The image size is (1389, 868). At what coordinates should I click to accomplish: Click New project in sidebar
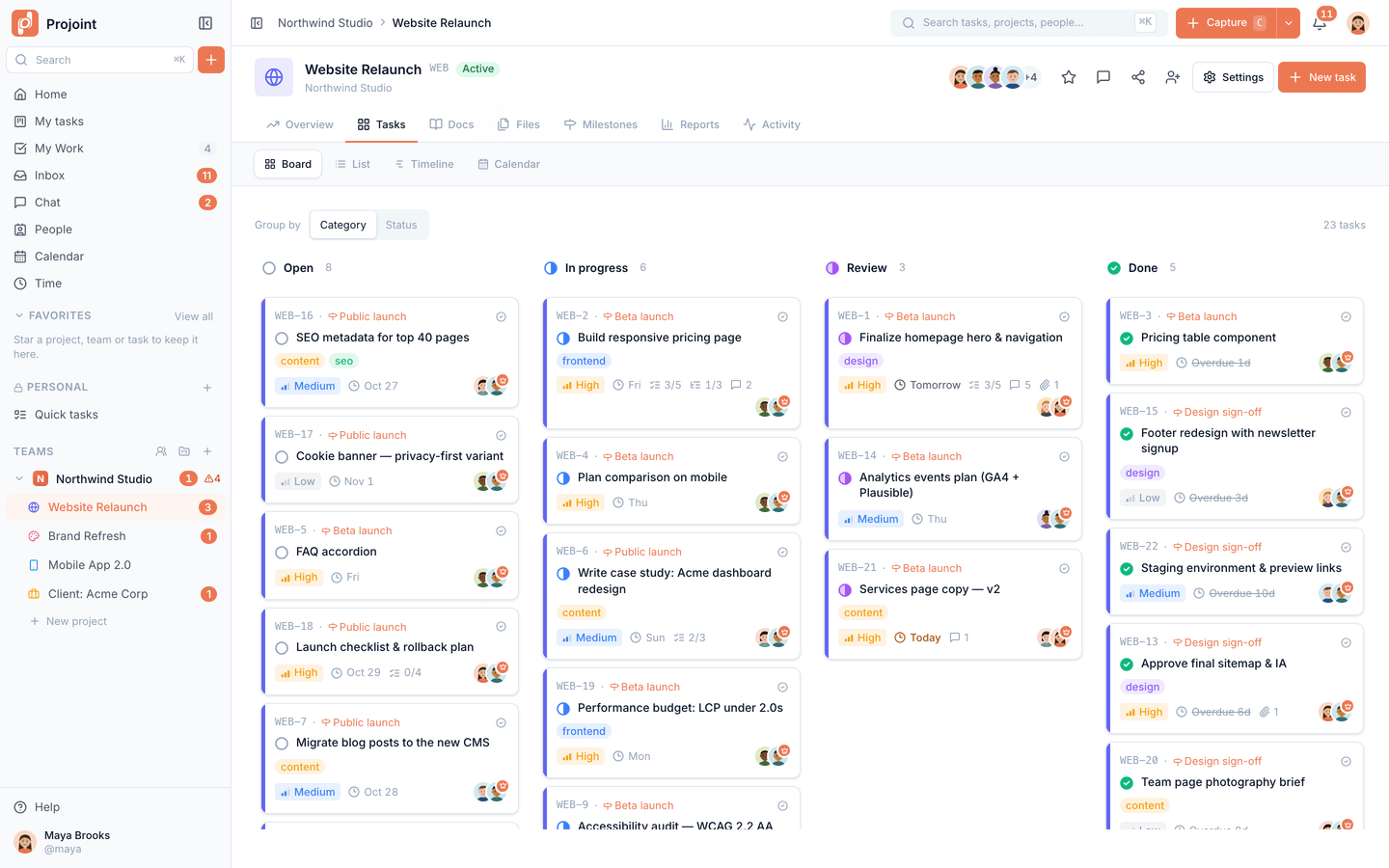[68, 621]
